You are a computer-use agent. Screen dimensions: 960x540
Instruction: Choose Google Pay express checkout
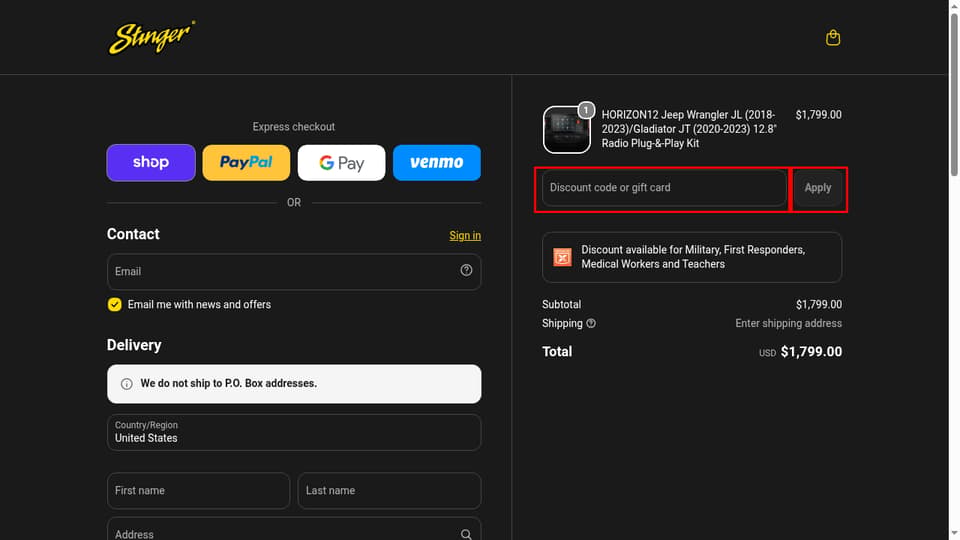pyautogui.click(x=342, y=162)
